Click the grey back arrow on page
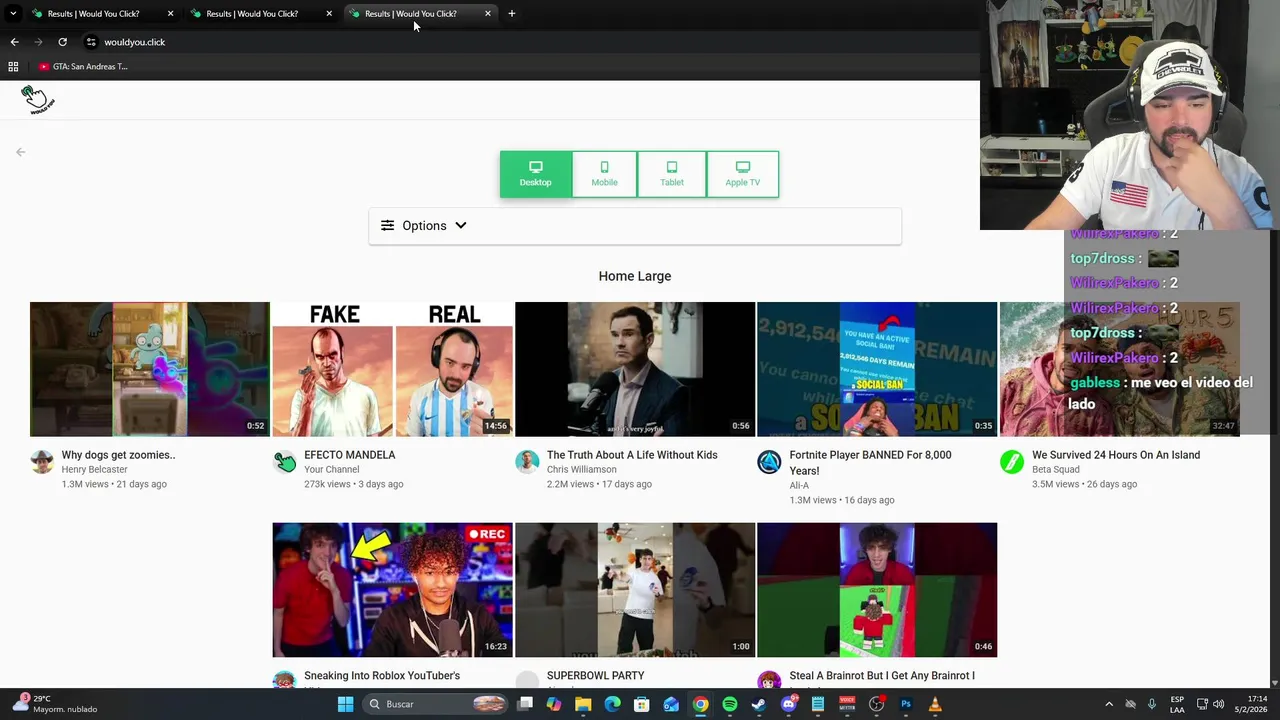 tap(20, 152)
